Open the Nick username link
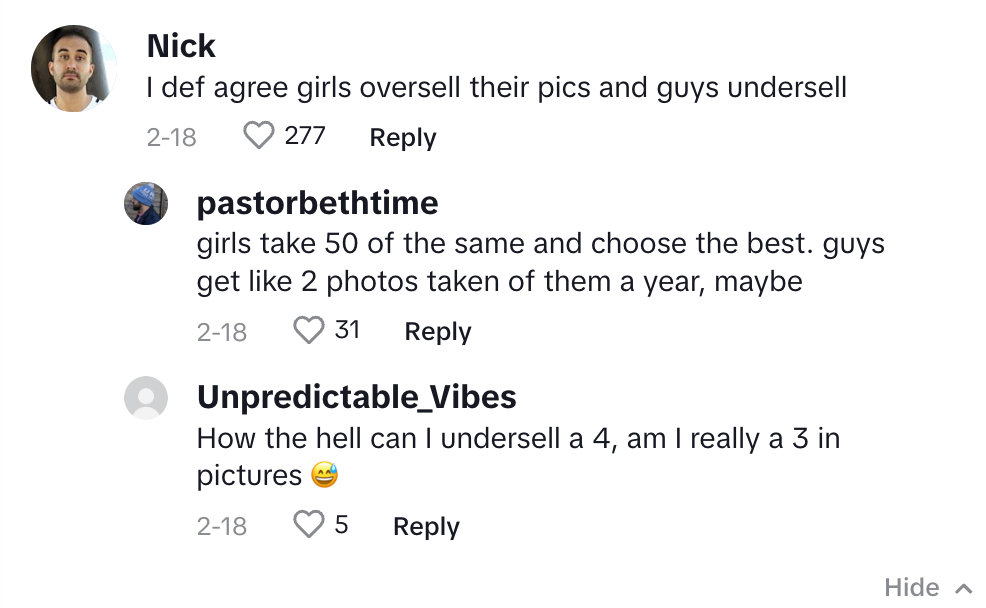This screenshot has width=986, height=608. click(x=181, y=46)
